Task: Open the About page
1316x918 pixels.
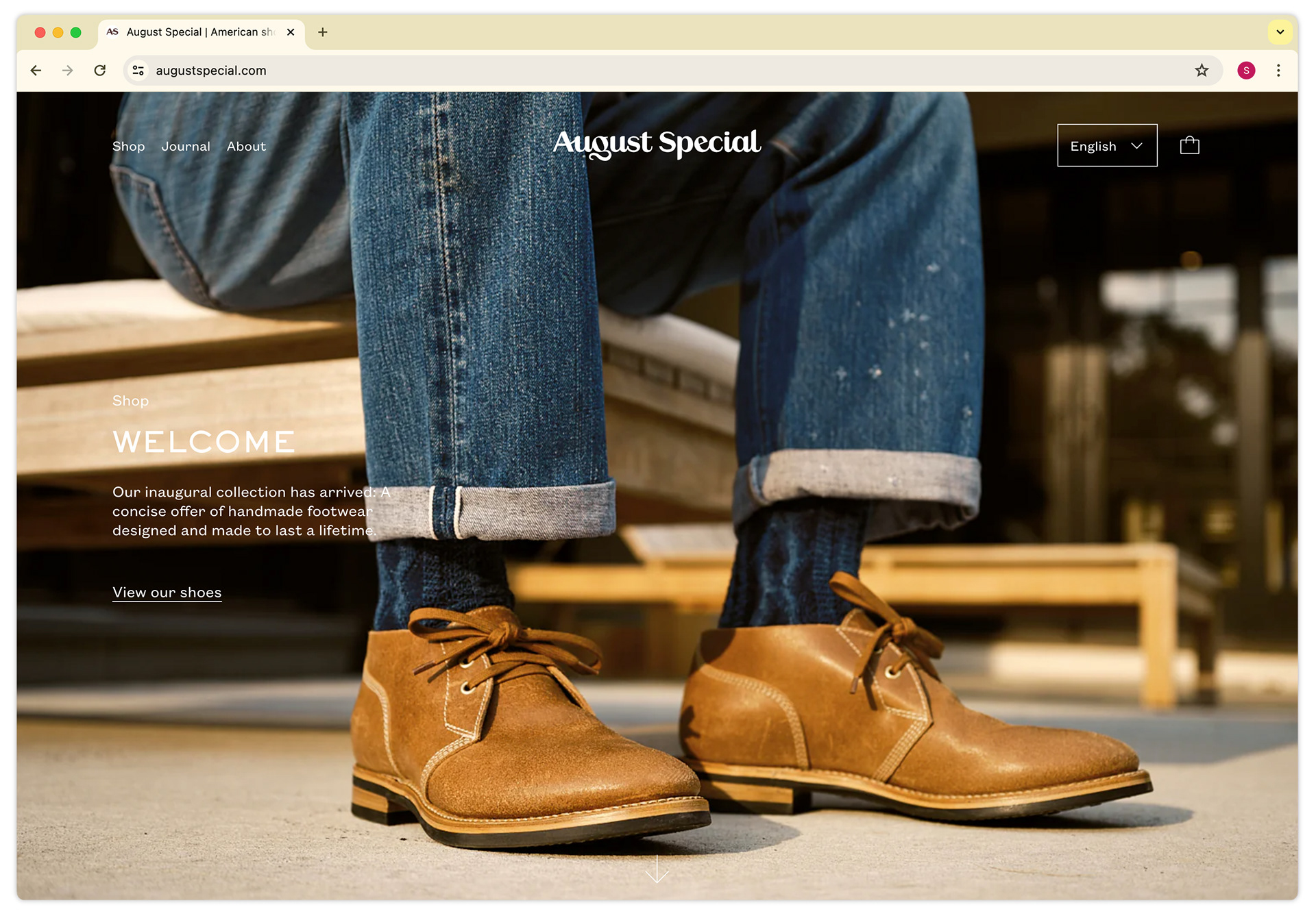Action: pos(246,147)
